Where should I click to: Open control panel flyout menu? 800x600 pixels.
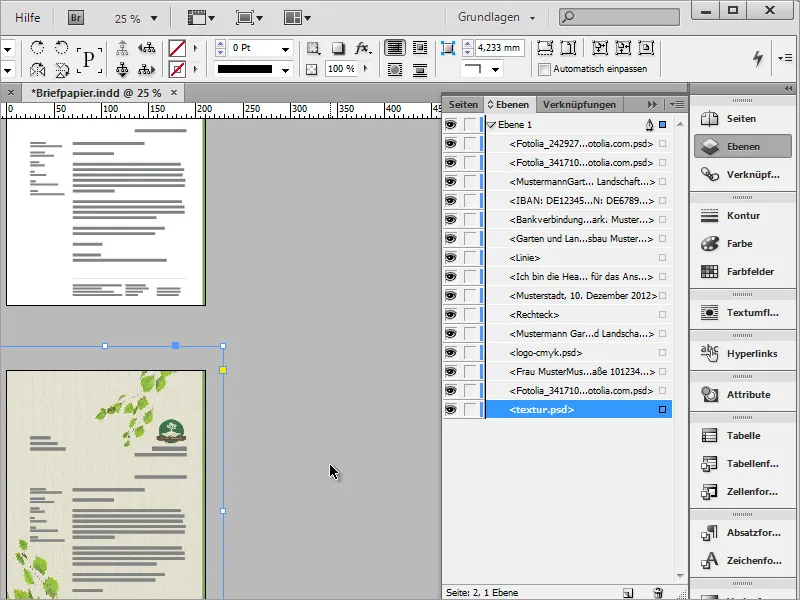pyautogui.click(x=785, y=58)
